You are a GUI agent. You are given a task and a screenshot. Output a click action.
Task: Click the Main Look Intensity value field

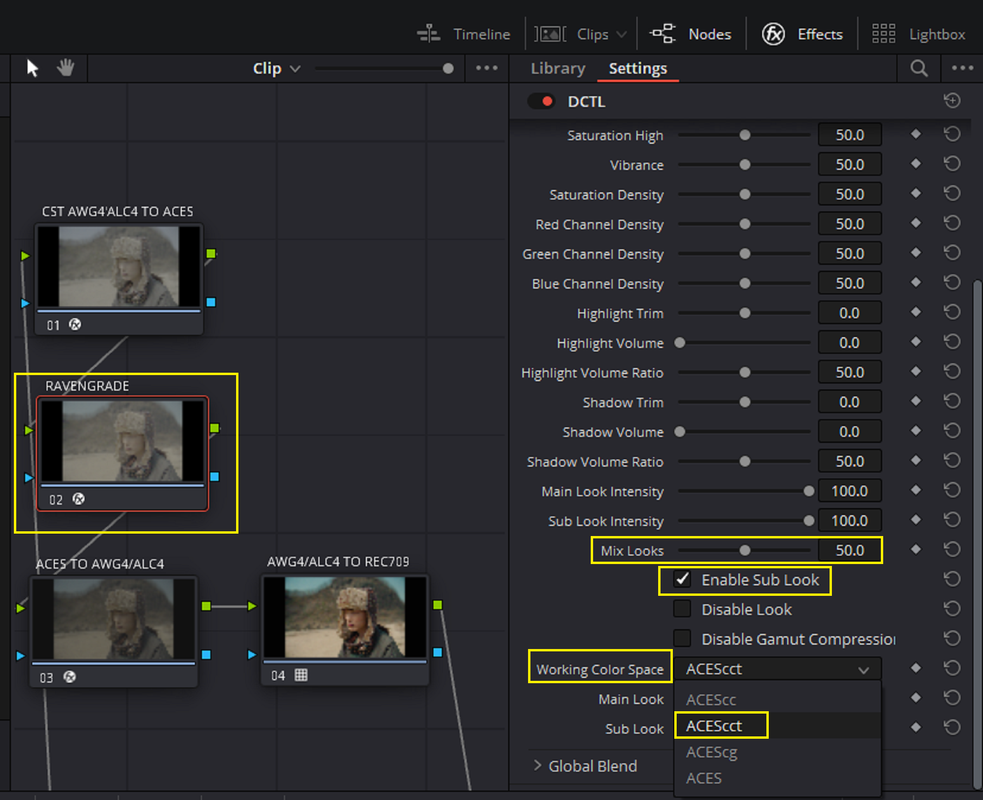coord(849,491)
